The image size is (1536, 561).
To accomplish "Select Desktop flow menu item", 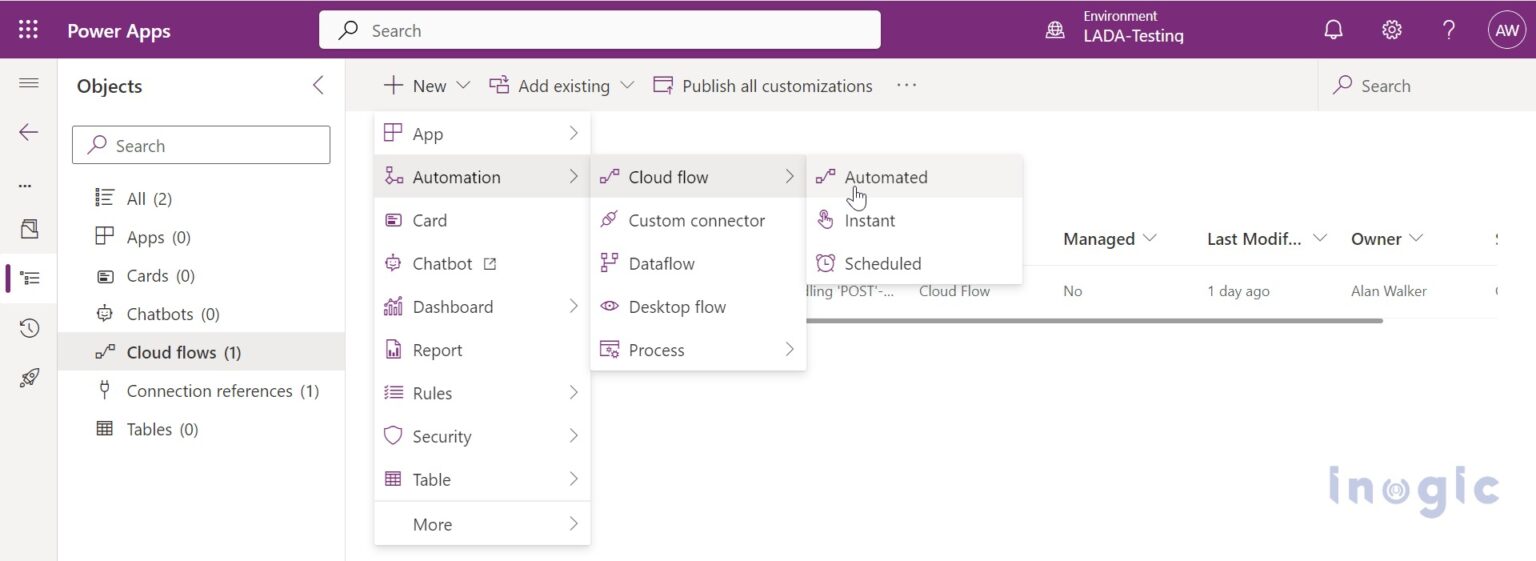I will [x=677, y=307].
